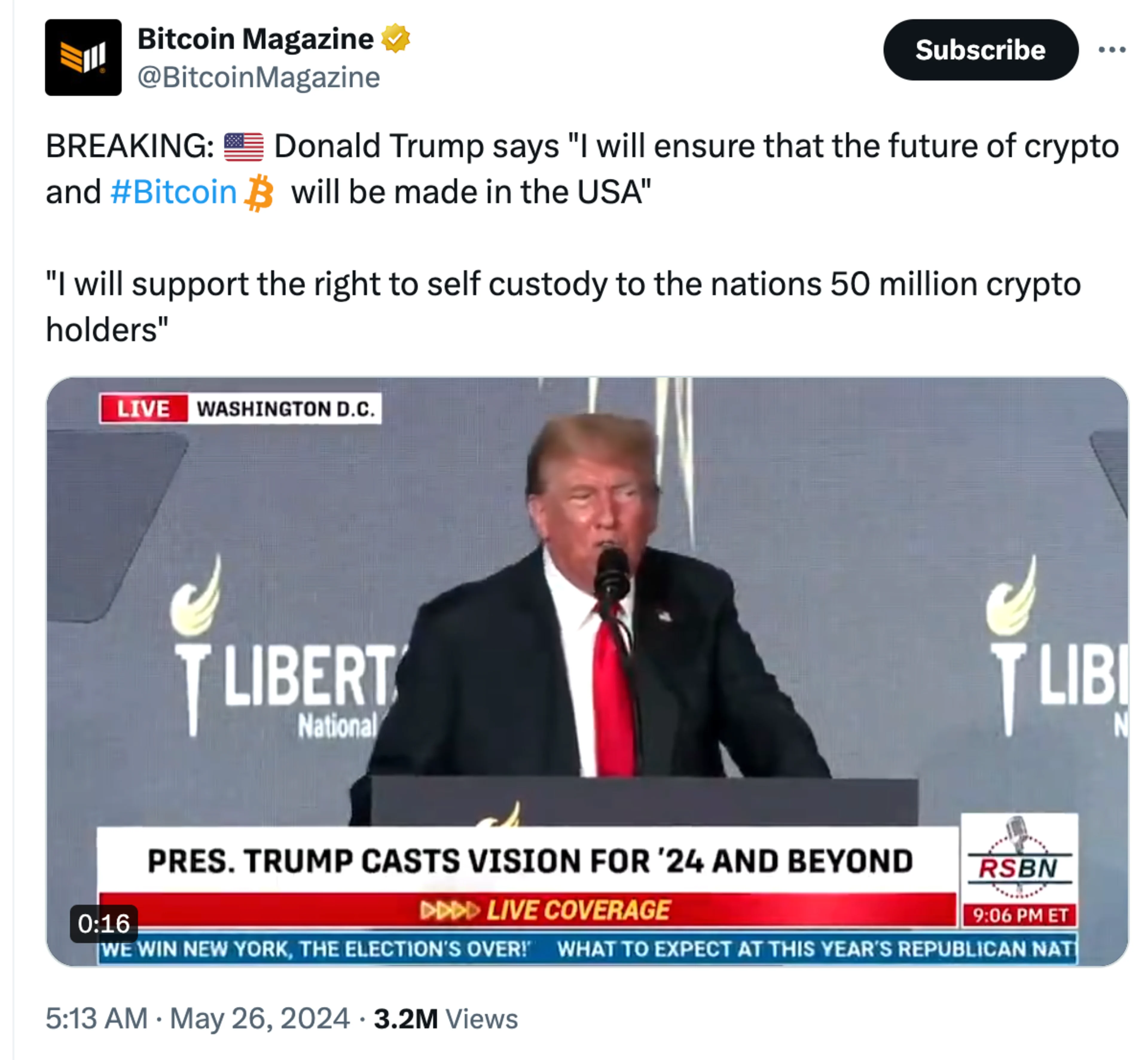Viewport: 1148px width, 1060px height.
Task: Play the embedded Trump speech video
Action: point(587,671)
